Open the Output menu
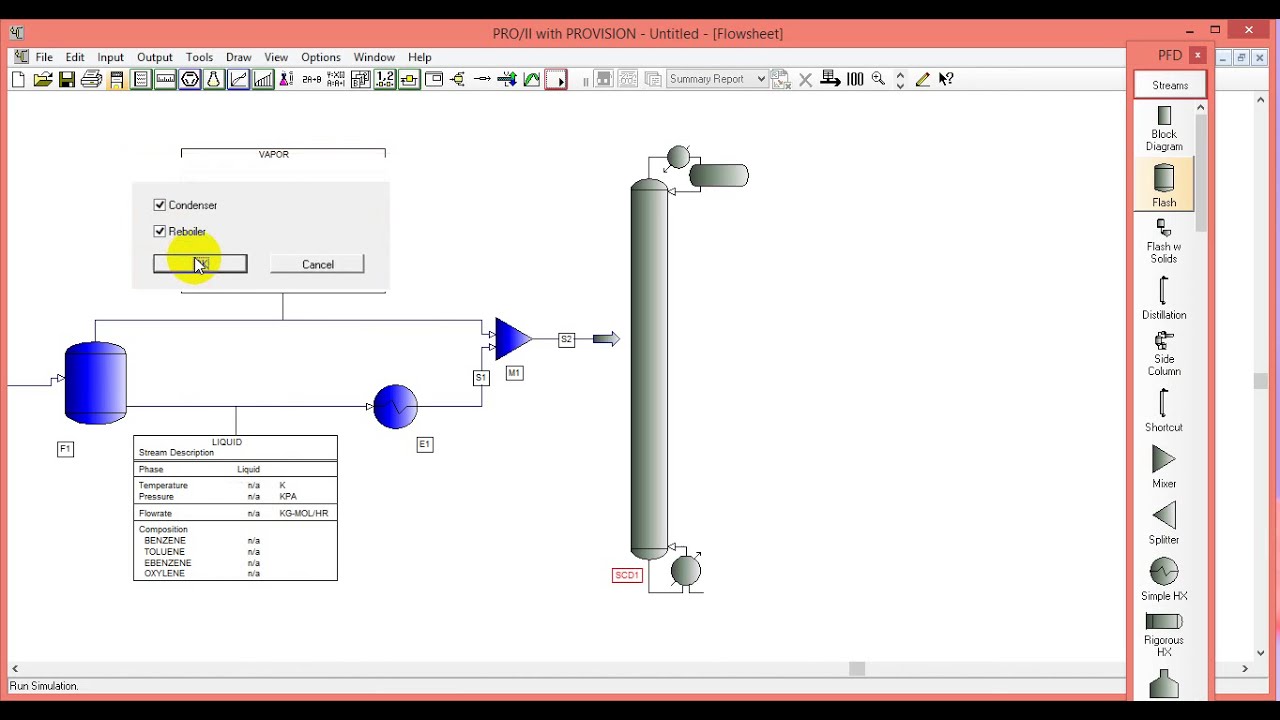Screen dimensions: 1280x720 pos(155,57)
